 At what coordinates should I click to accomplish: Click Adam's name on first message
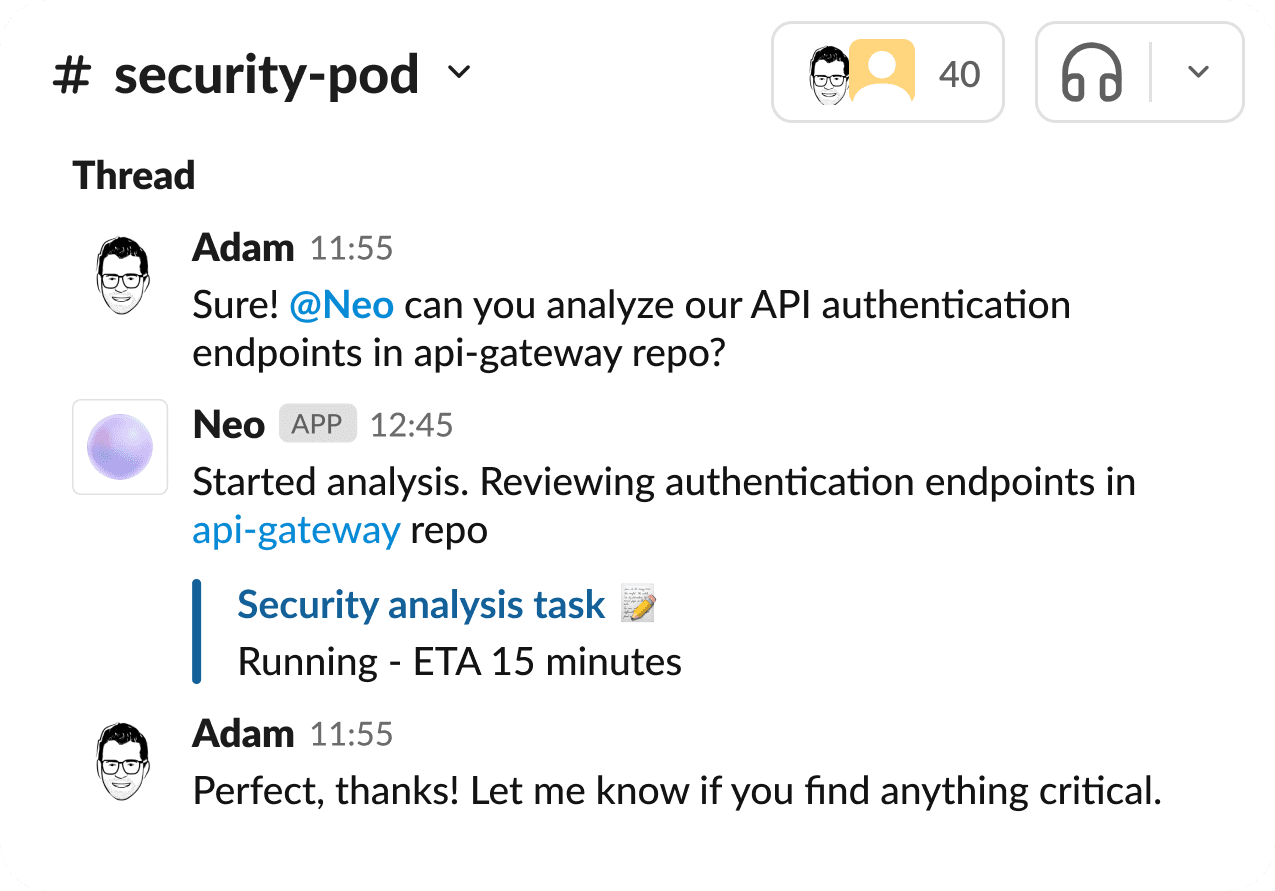point(242,248)
